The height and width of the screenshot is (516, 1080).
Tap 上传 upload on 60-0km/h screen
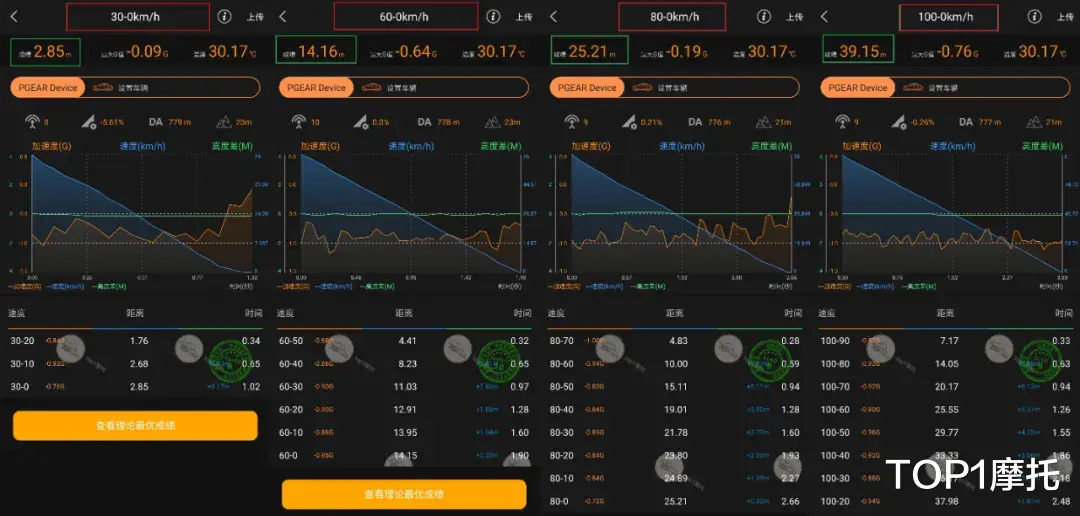(x=523, y=17)
